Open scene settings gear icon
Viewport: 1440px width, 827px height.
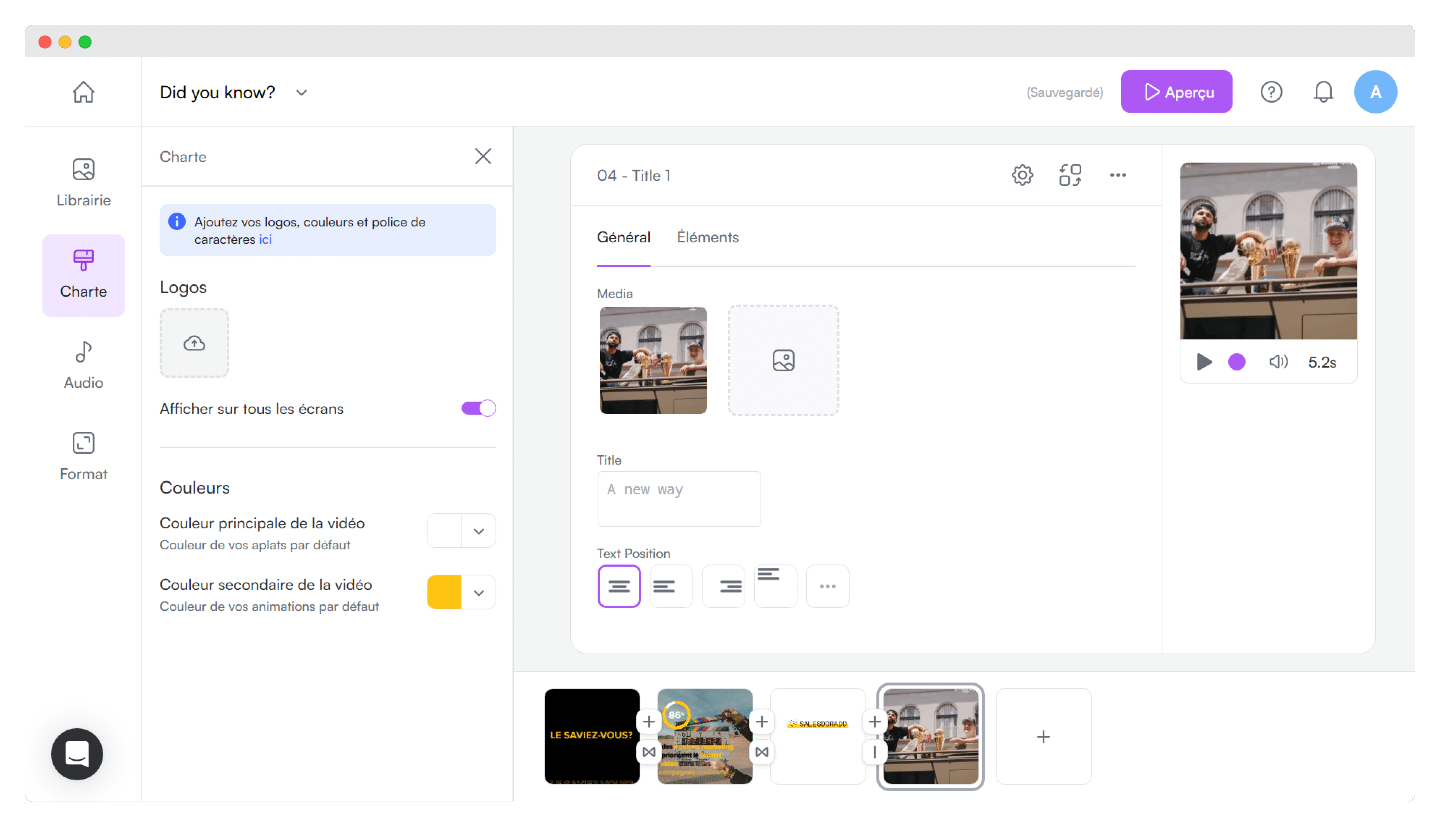pyautogui.click(x=1022, y=175)
